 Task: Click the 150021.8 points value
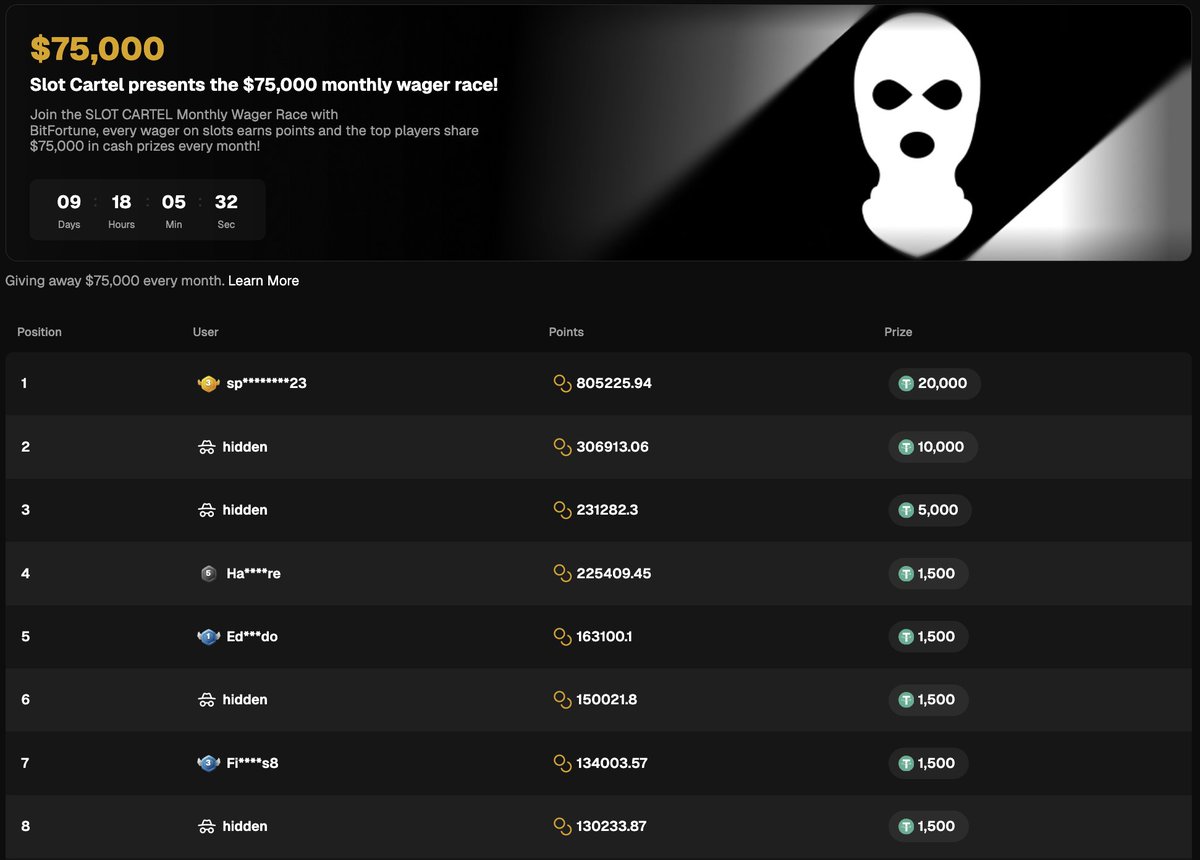(606, 700)
